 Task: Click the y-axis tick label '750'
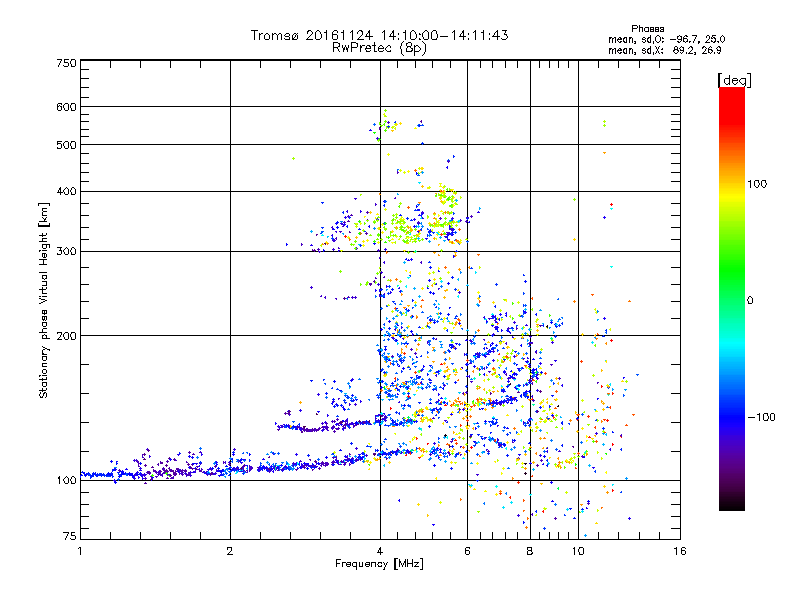pos(66,63)
